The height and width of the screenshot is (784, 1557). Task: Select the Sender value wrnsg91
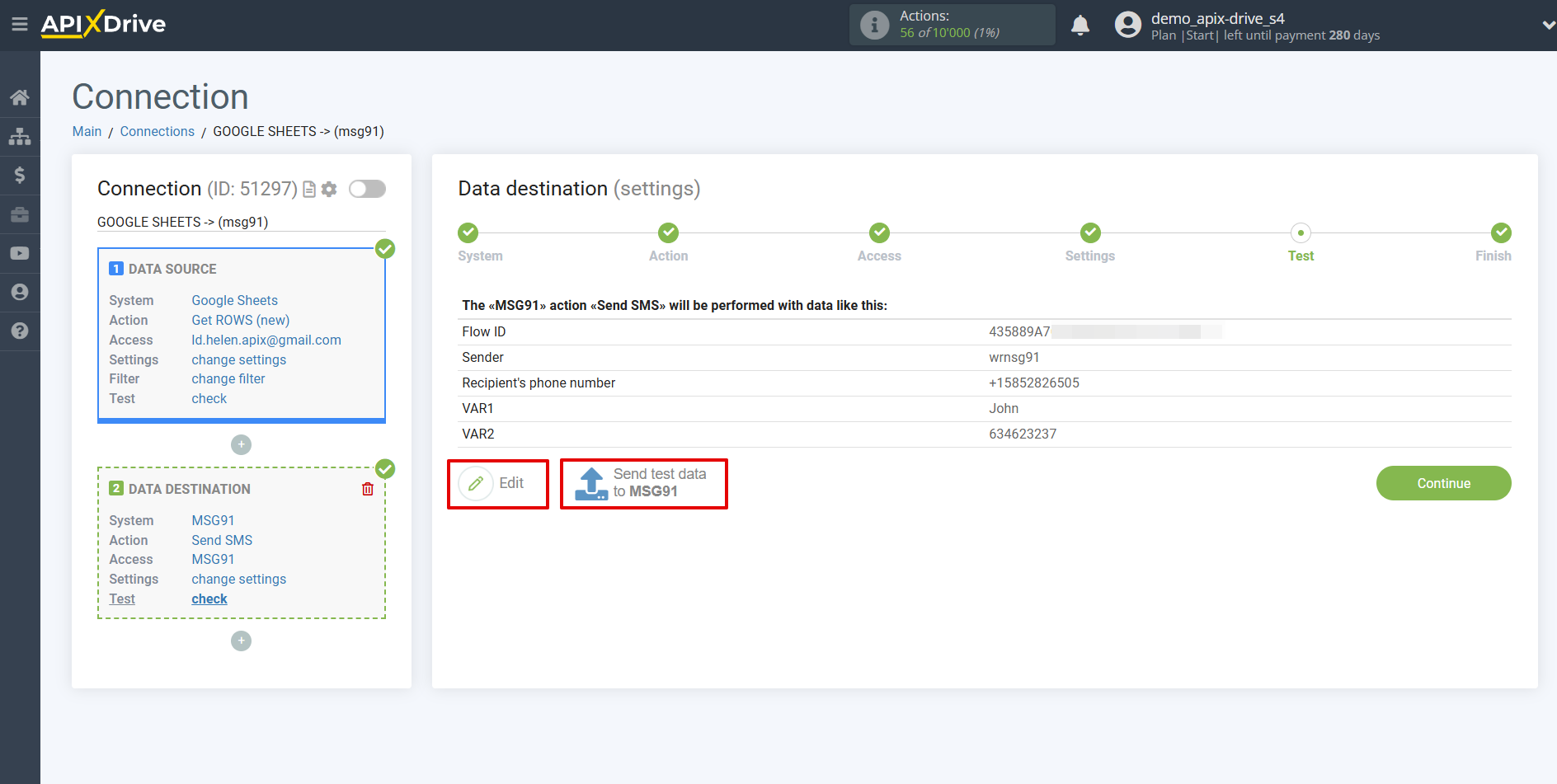coord(1014,358)
